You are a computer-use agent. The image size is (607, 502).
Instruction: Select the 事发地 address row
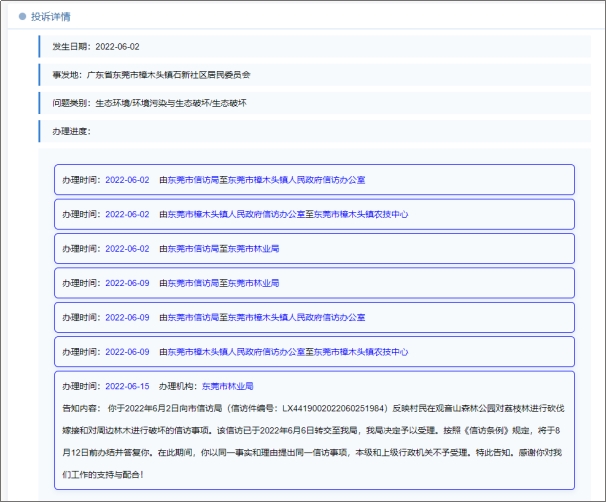click(x=315, y=75)
